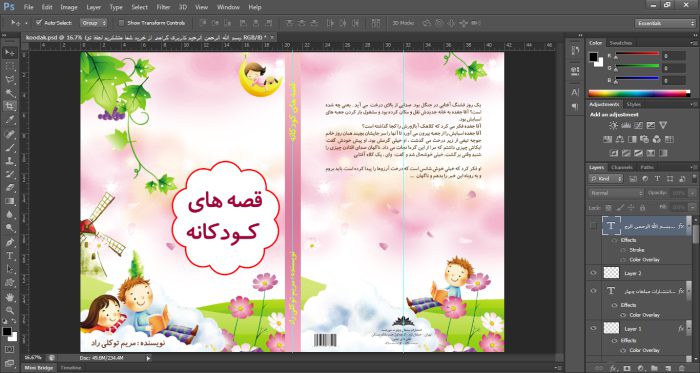
Task: Open the Character panel icon
Action: click(575, 92)
